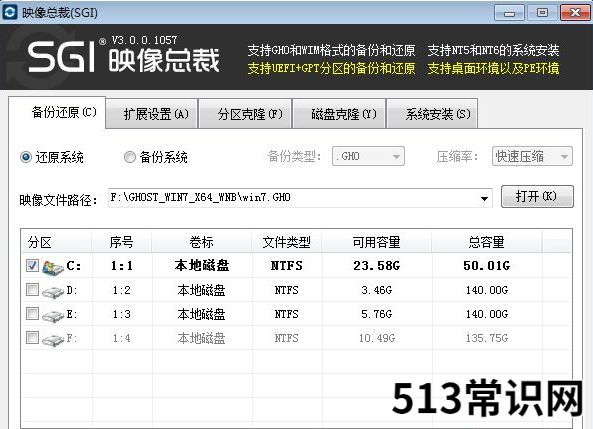Click the F: drive icon
This screenshot has width=593, height=429.
tap(53, 339)
